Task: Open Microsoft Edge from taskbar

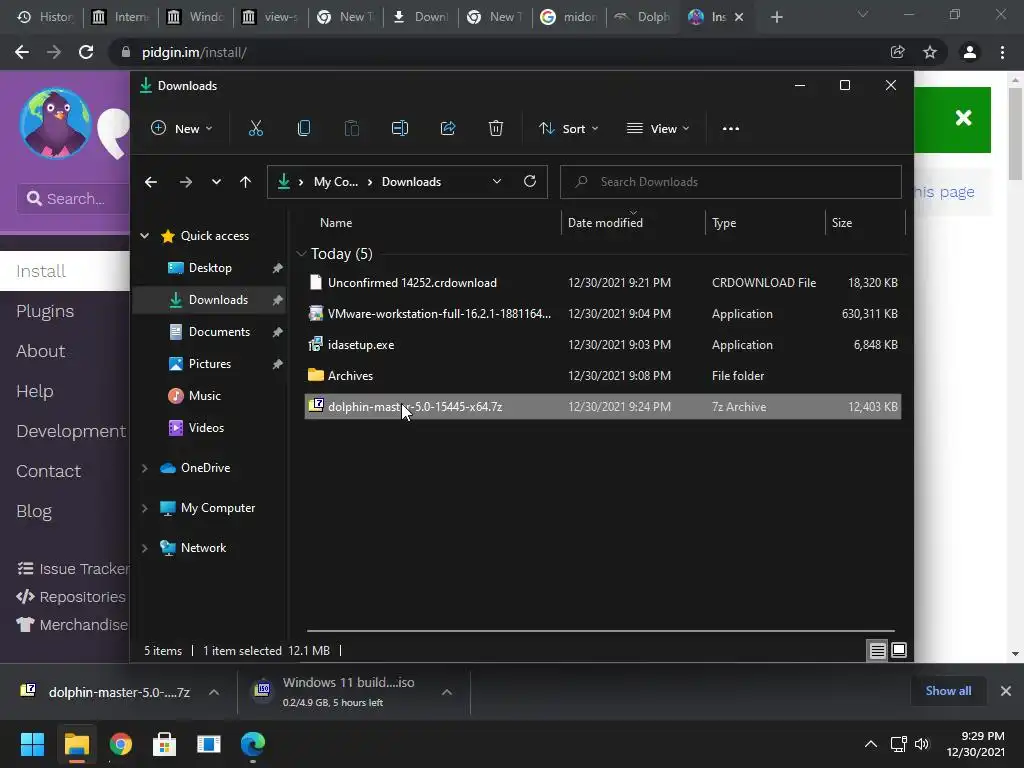Action: (253, 744)
